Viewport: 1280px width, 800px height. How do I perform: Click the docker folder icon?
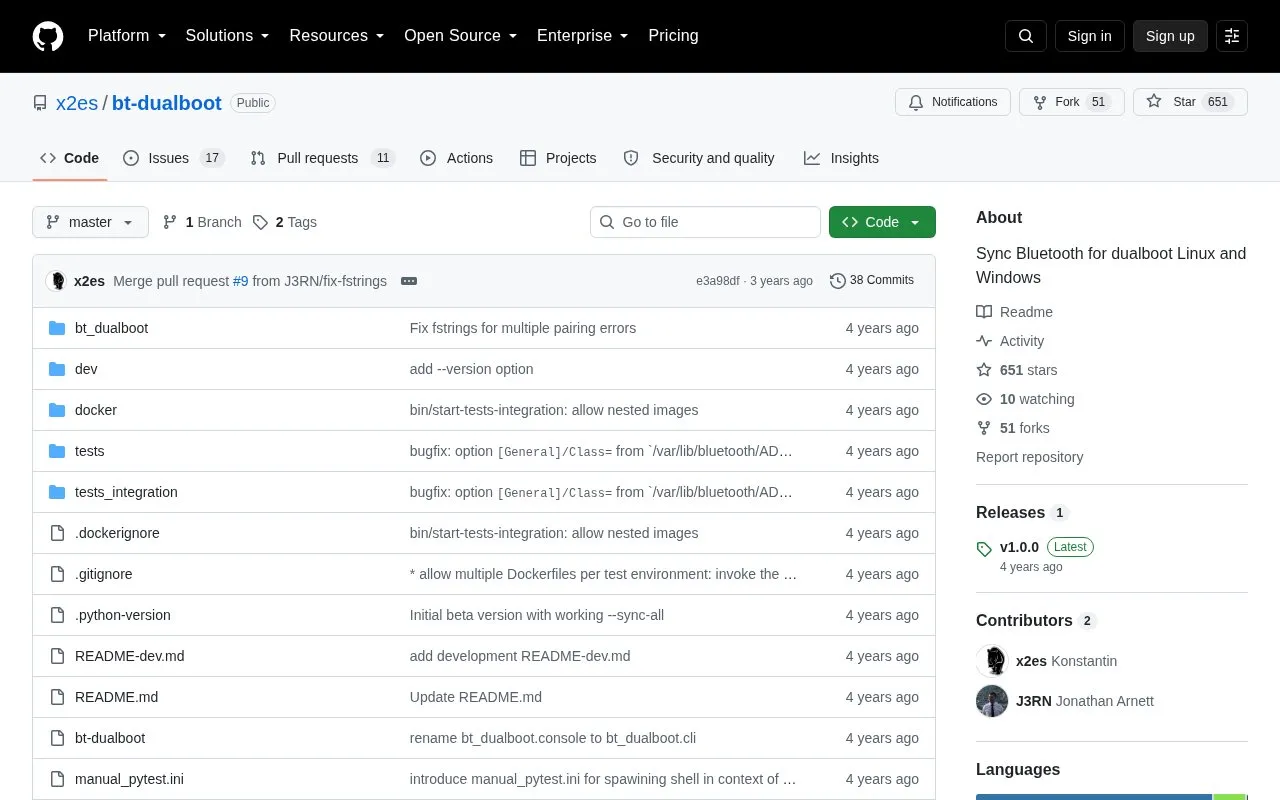57,410
